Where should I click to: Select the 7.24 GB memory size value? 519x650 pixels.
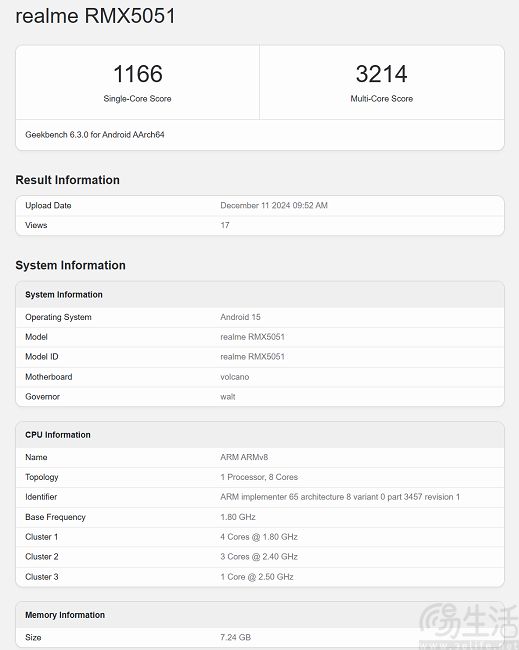point(235,638)
